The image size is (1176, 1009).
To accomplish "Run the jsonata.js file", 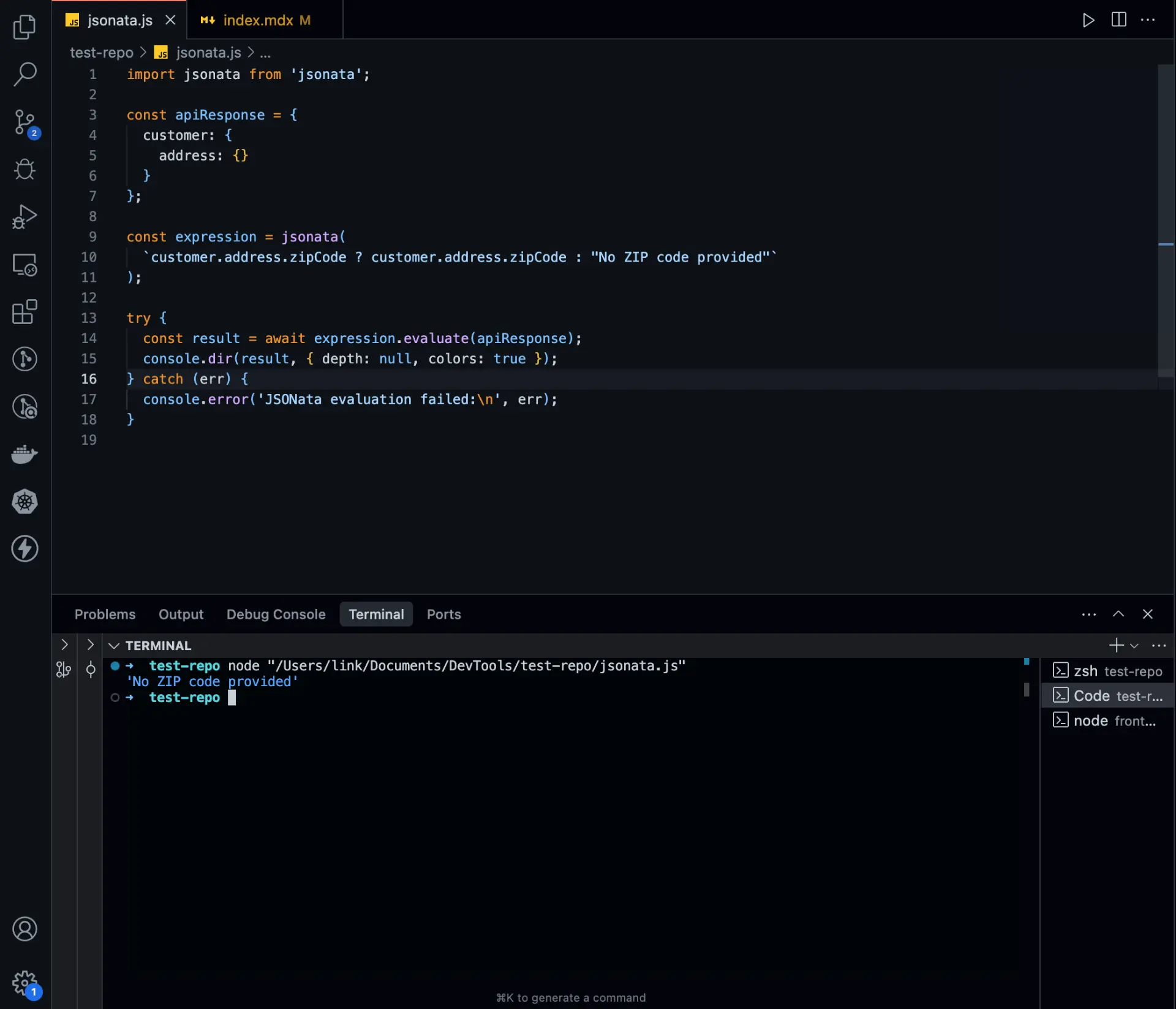I will pos(1088,20).
